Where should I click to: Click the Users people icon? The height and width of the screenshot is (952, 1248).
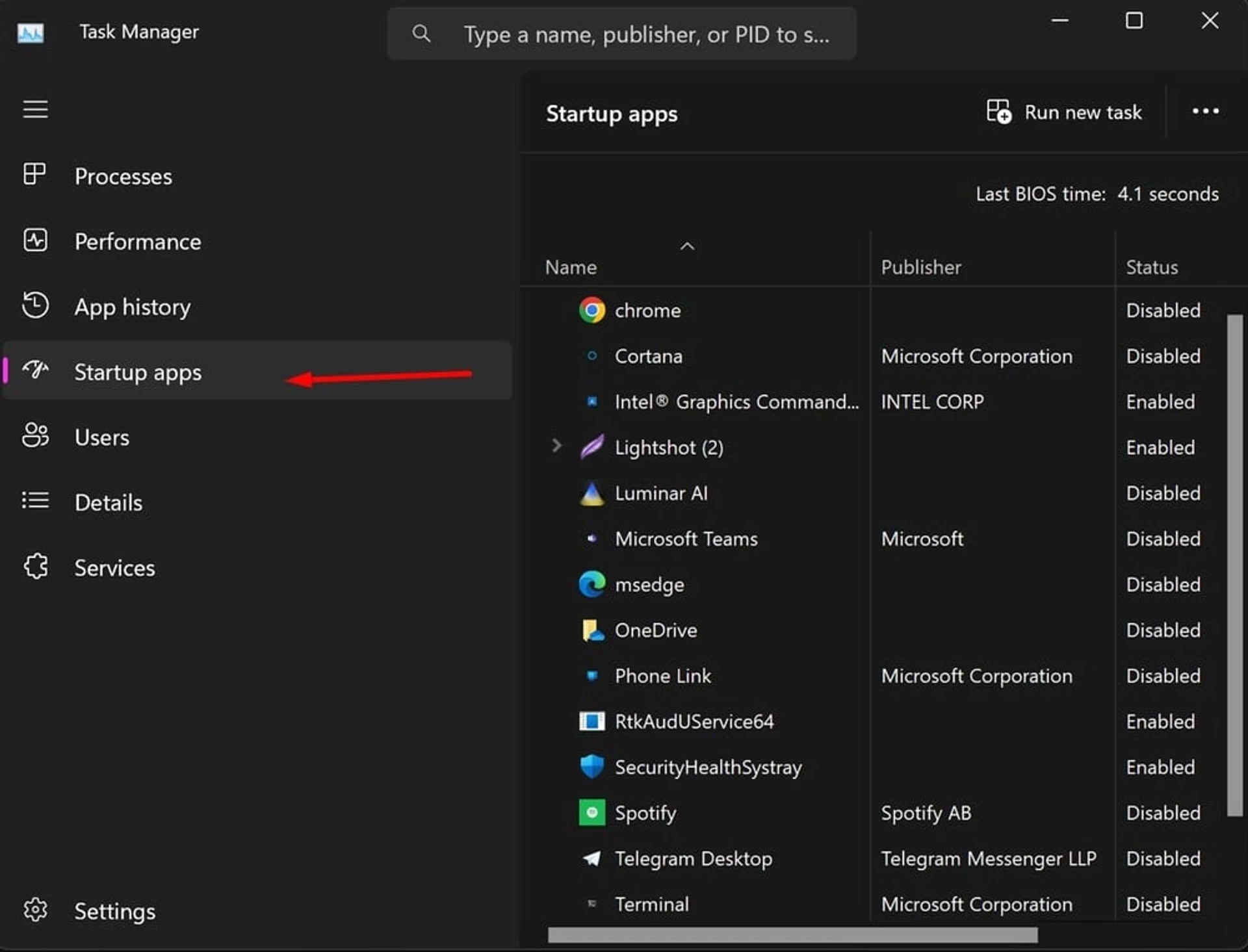click(x=35, y=435)
